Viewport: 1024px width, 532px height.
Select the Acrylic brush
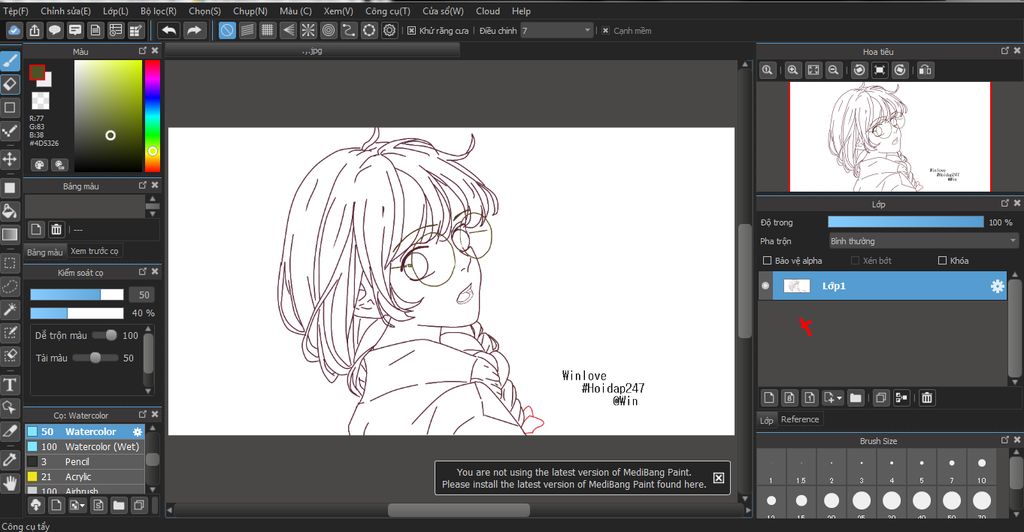point(85,477)
